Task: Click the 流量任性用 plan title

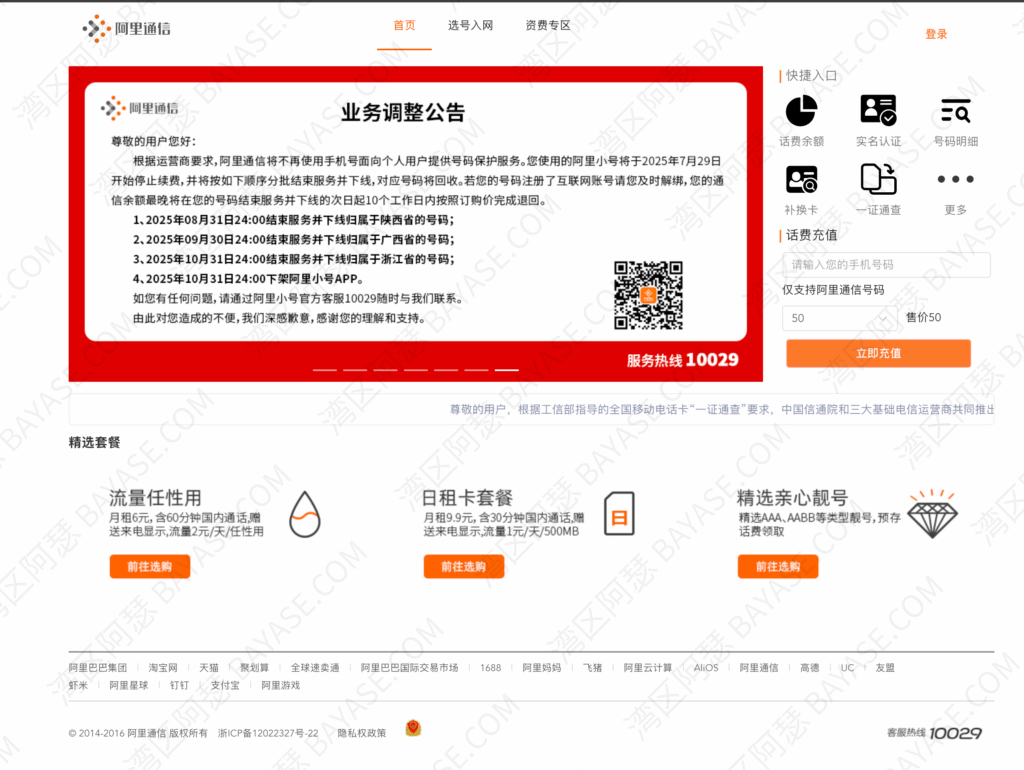Action: pyautogui.click(x=155, y=498)
